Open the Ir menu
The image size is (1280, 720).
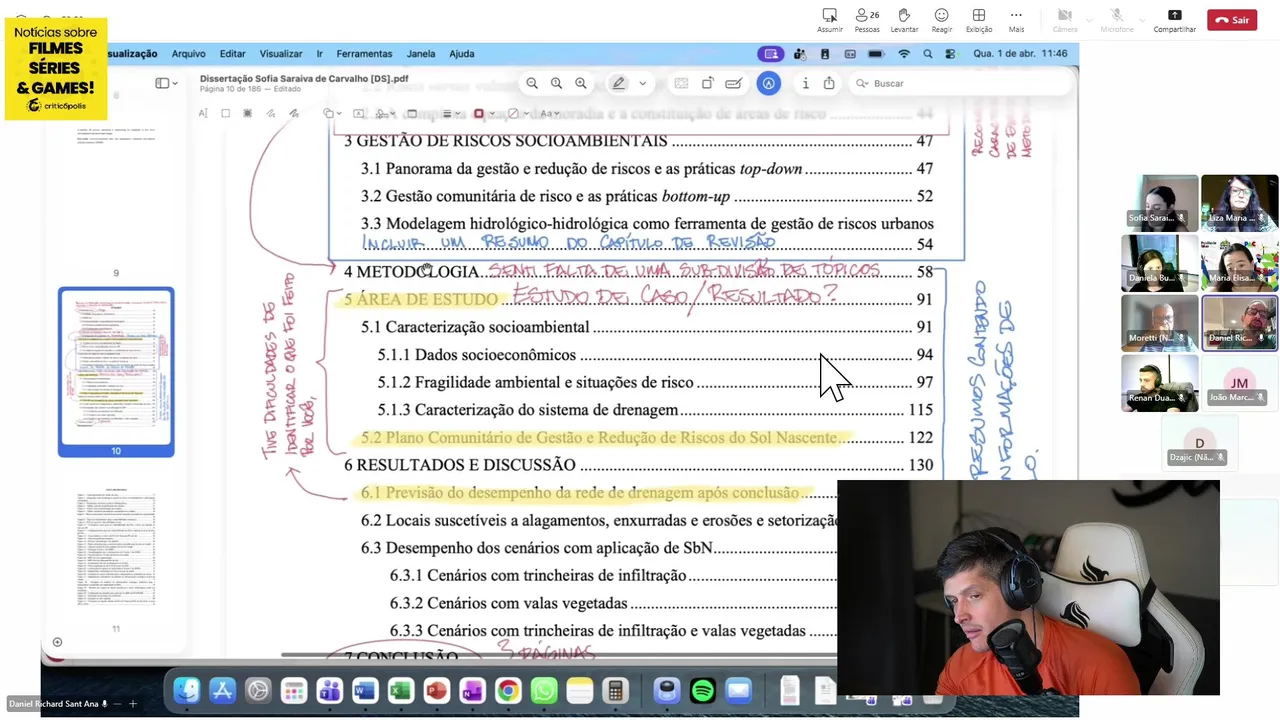(319, 54)
